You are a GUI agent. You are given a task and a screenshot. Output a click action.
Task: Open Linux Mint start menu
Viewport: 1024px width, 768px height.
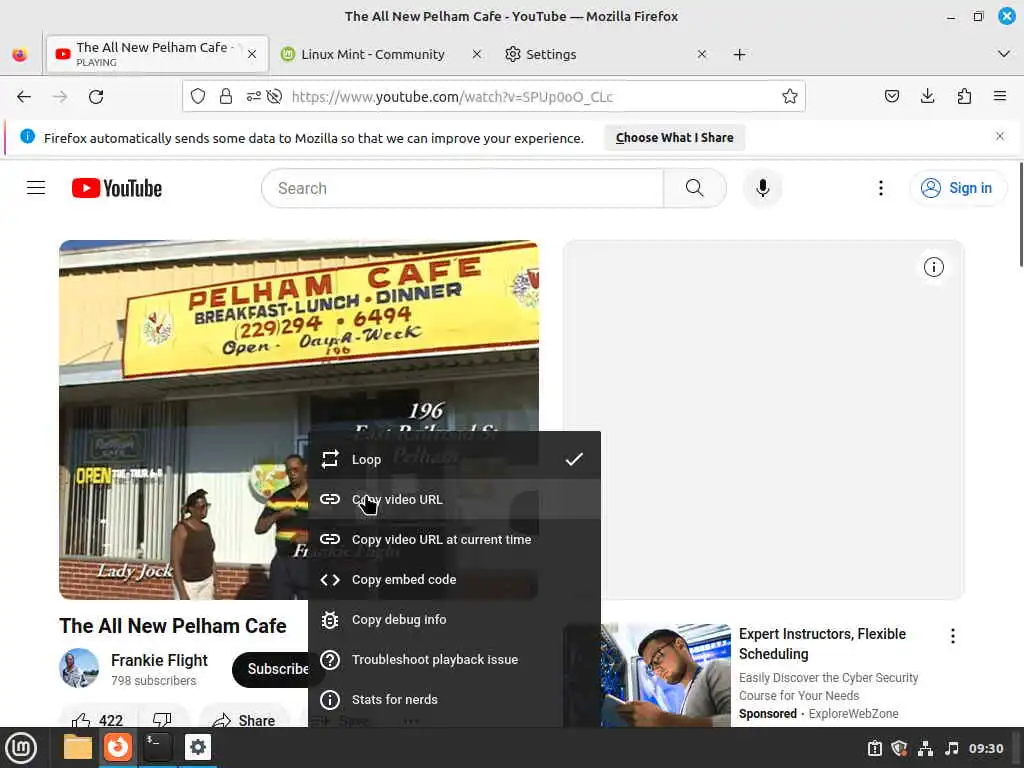[21, 748]
